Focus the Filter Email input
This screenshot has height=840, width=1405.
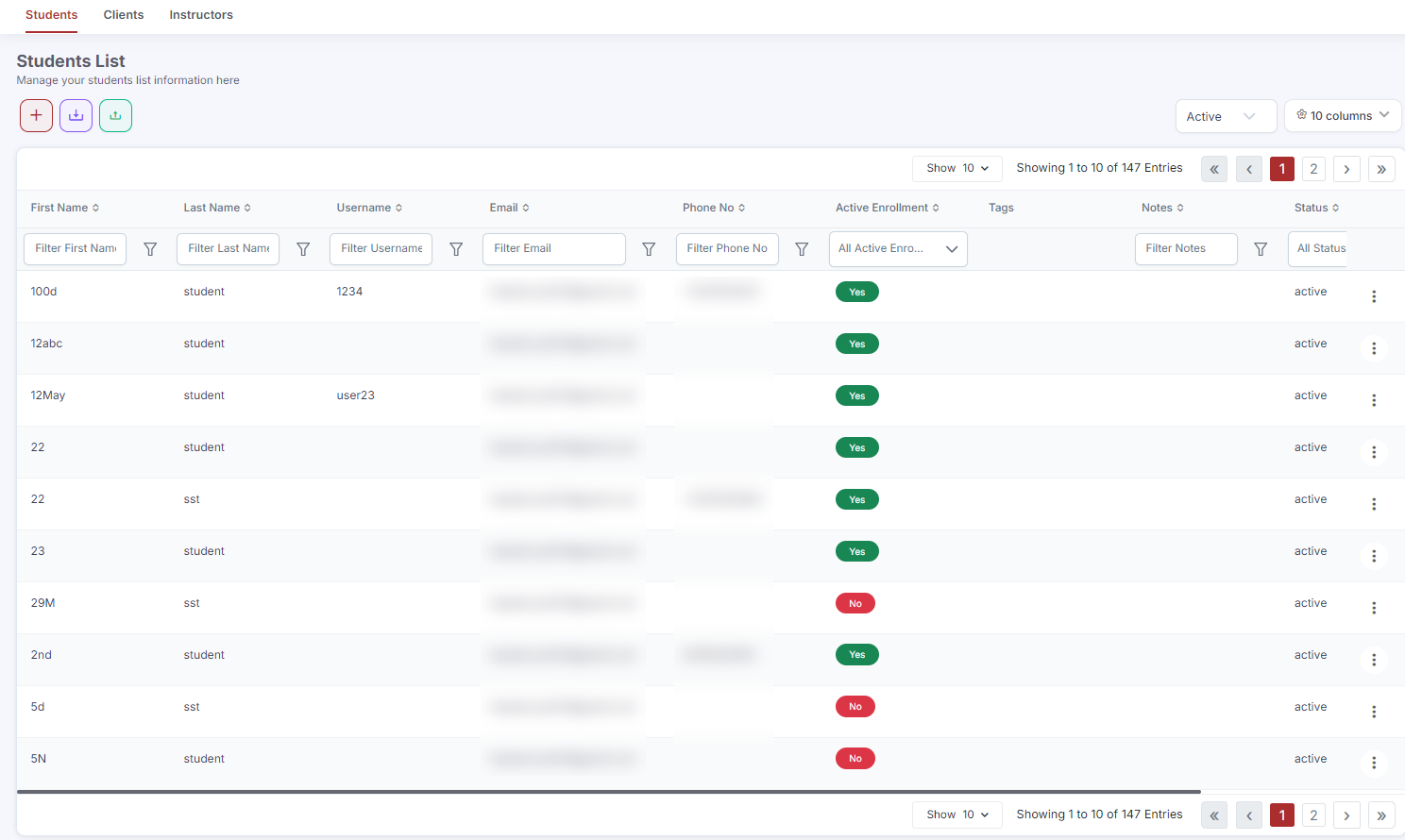(554, 249)
